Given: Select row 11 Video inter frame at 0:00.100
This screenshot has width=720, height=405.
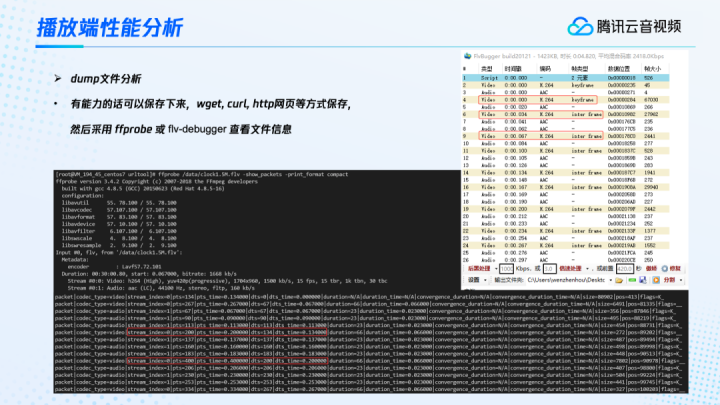Looking at the screenshot, I should click(x=565, y=151).
